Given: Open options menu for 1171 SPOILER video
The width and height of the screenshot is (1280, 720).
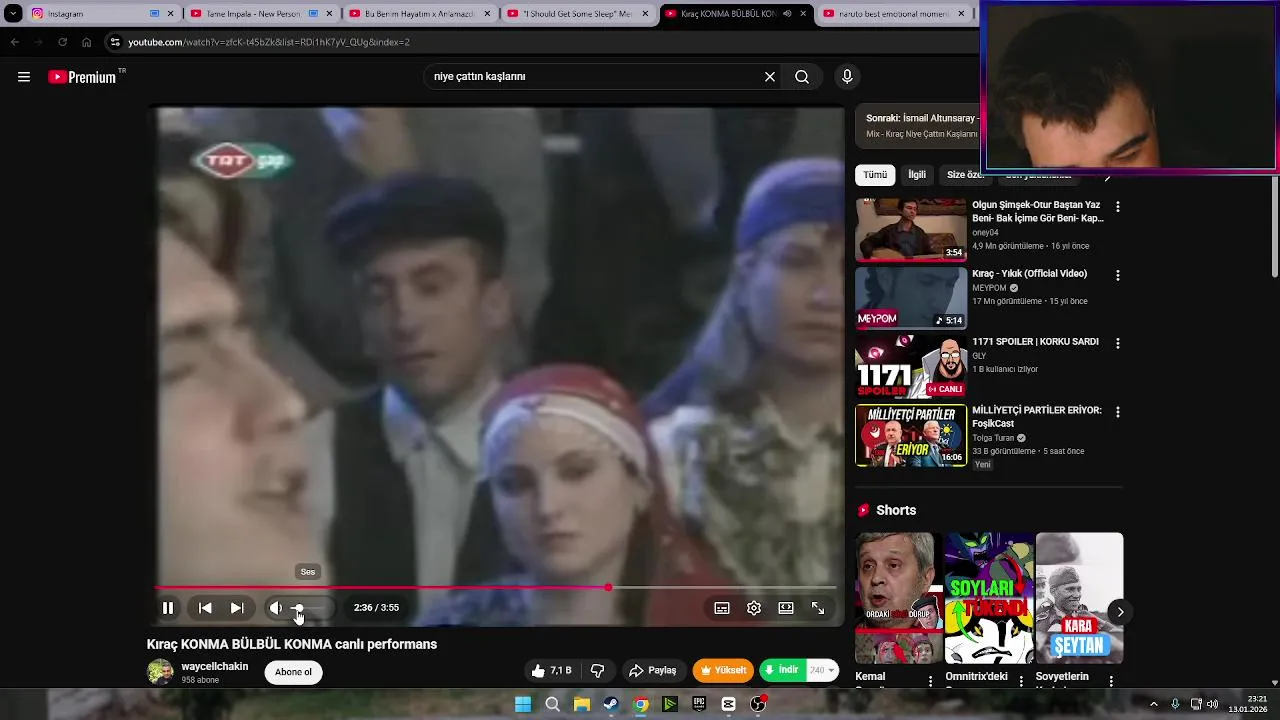Looking at the screenshot, I should 1118,343.
